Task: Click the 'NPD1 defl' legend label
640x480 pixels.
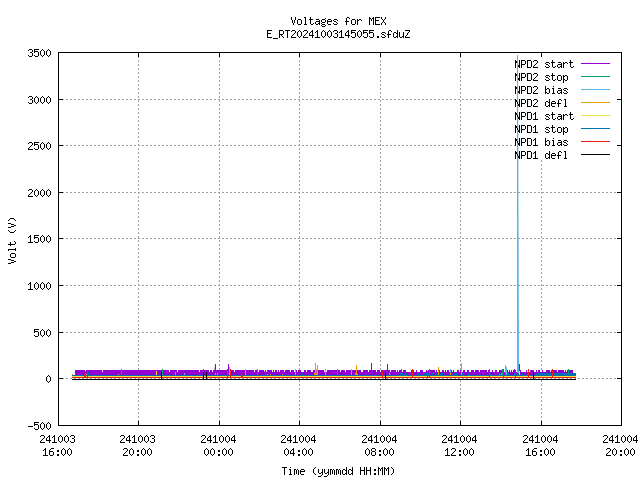Action: point(541,155)
